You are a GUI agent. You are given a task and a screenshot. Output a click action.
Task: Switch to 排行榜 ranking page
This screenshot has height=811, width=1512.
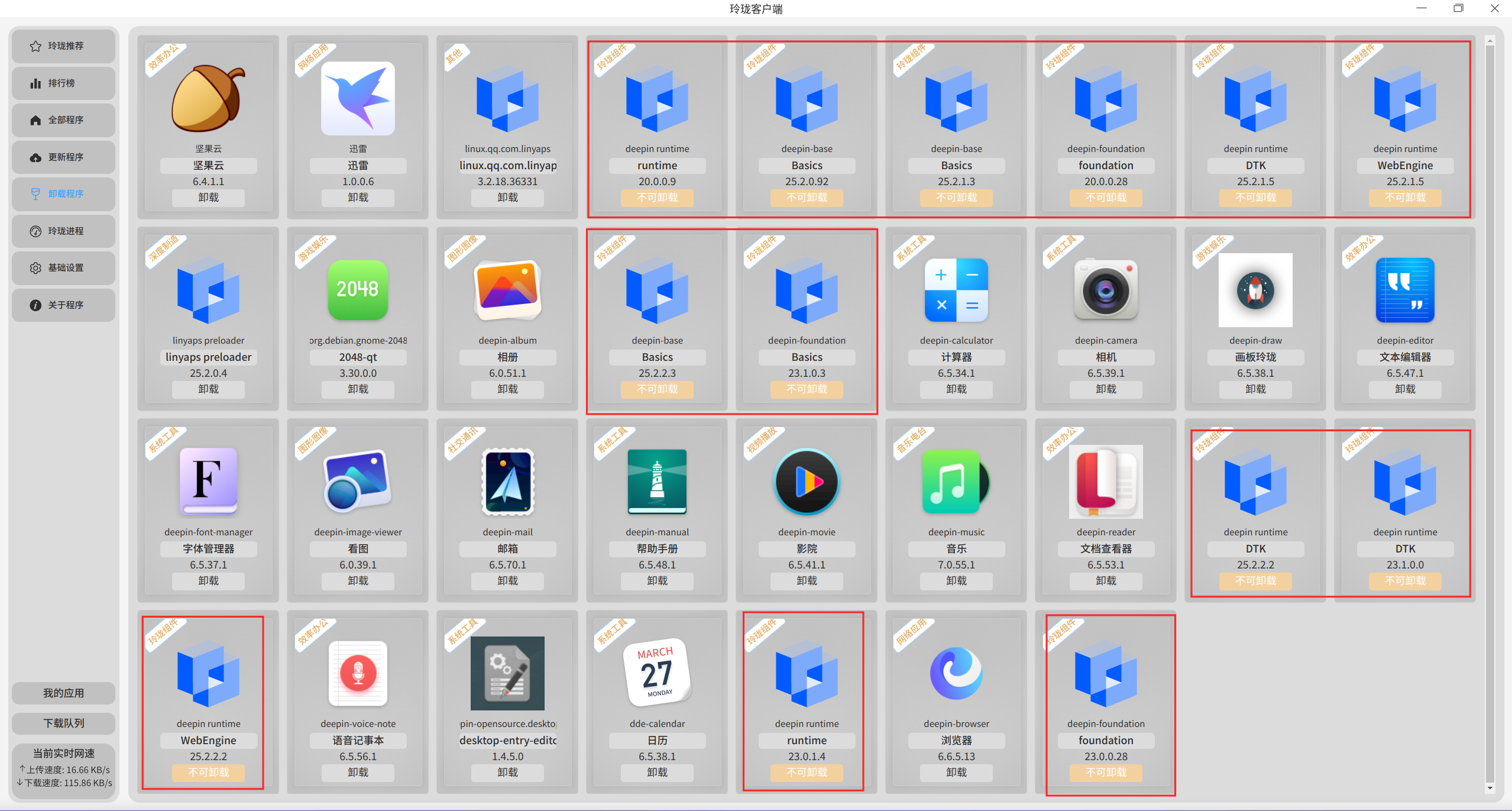coord(64,83)
